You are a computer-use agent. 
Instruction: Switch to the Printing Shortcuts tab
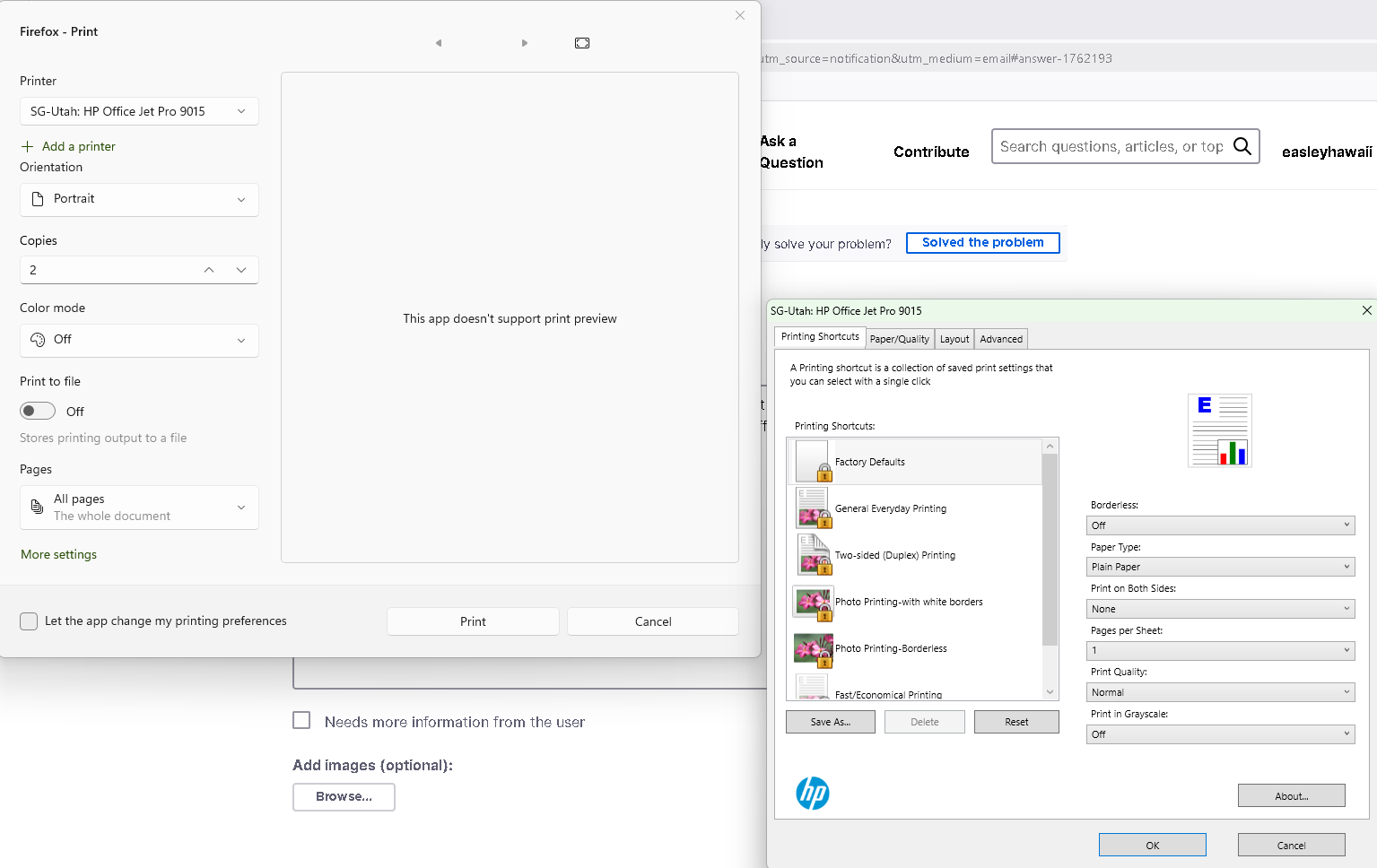click(x=820, y=337)
